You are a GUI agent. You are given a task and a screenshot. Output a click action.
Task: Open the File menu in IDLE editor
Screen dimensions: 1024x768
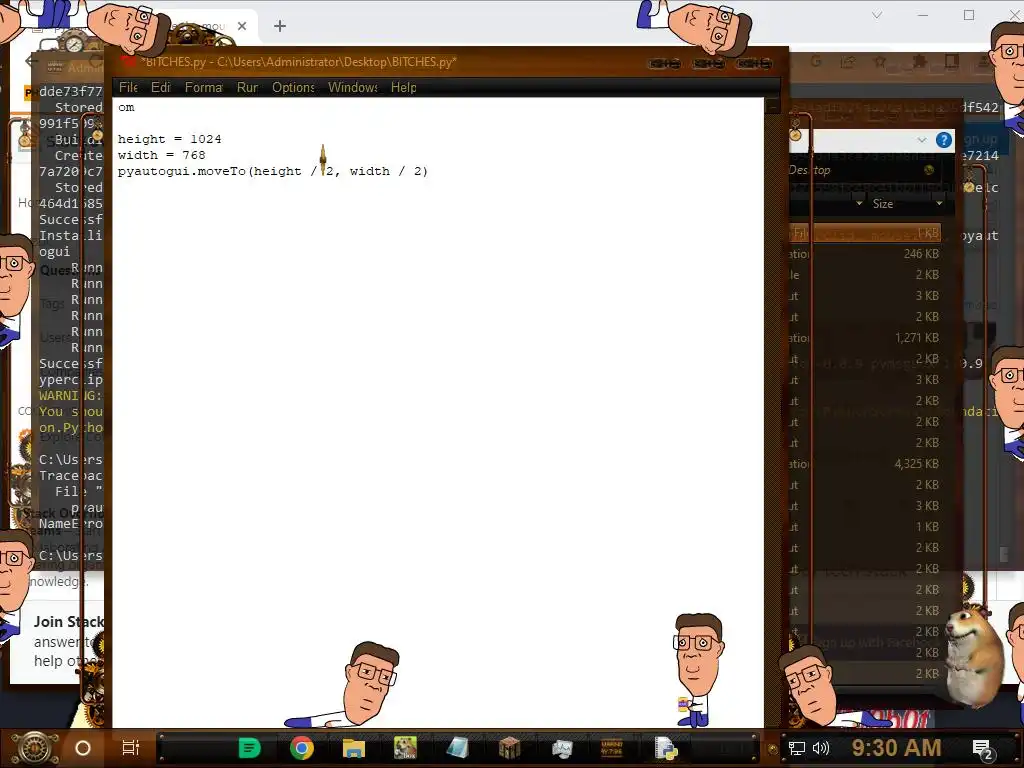click(x=128, y=87)
